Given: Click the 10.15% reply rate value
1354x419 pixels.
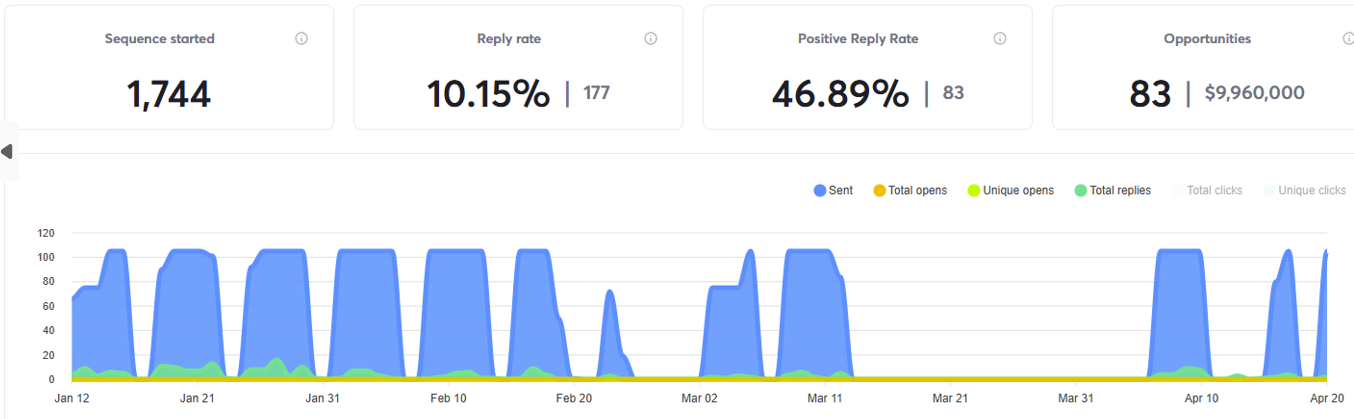Looking at the screenshot, I should pyautogui.click(x=488, y=94).
